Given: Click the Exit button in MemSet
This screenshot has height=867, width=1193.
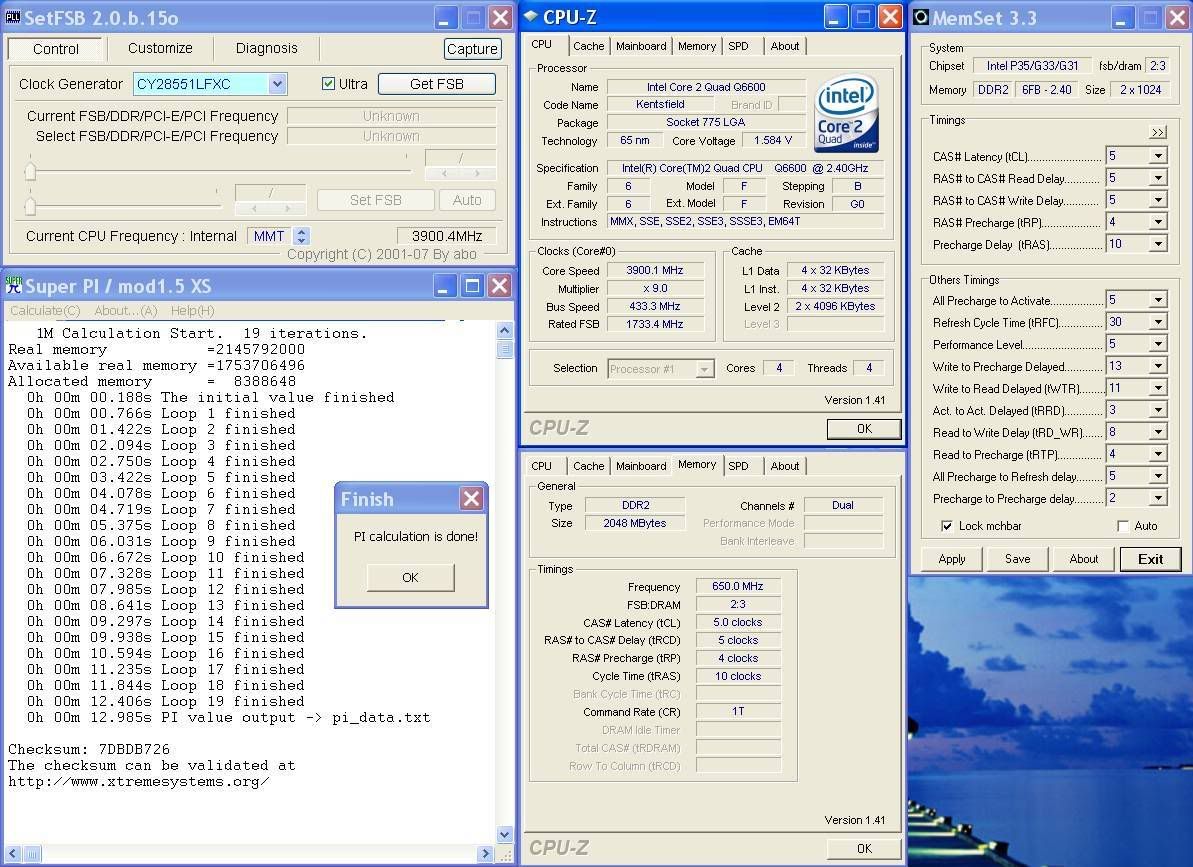Looking at the screenshot, I should point(1150,559).
